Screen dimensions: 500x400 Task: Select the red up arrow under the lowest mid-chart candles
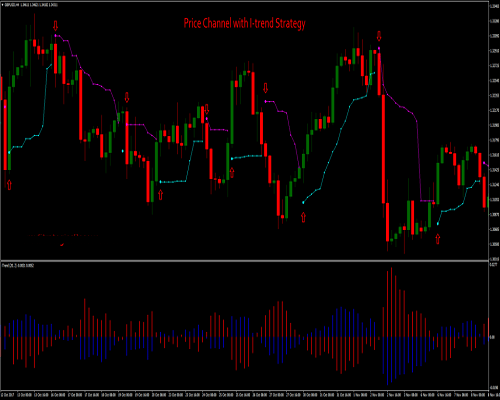pyautogui.click(x=303, y=217)
